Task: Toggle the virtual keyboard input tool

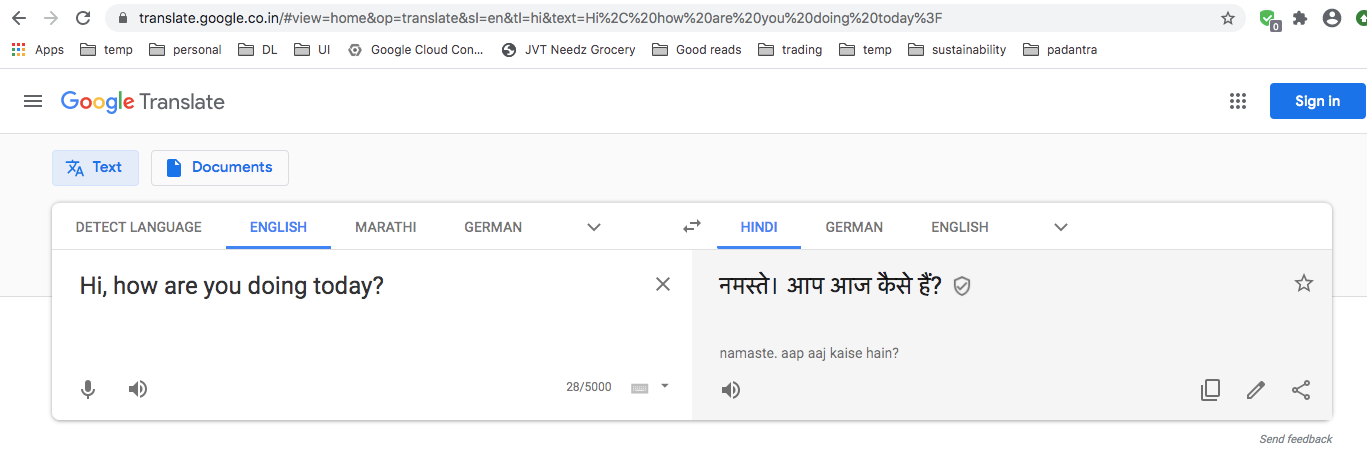Action: tap(640, 388)
